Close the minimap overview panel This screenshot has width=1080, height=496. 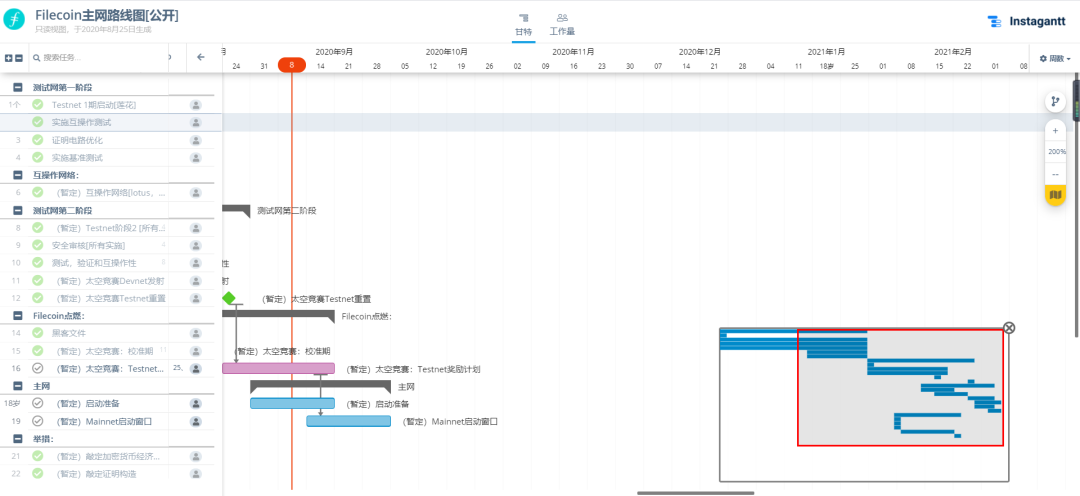[x=1009, y=328]
